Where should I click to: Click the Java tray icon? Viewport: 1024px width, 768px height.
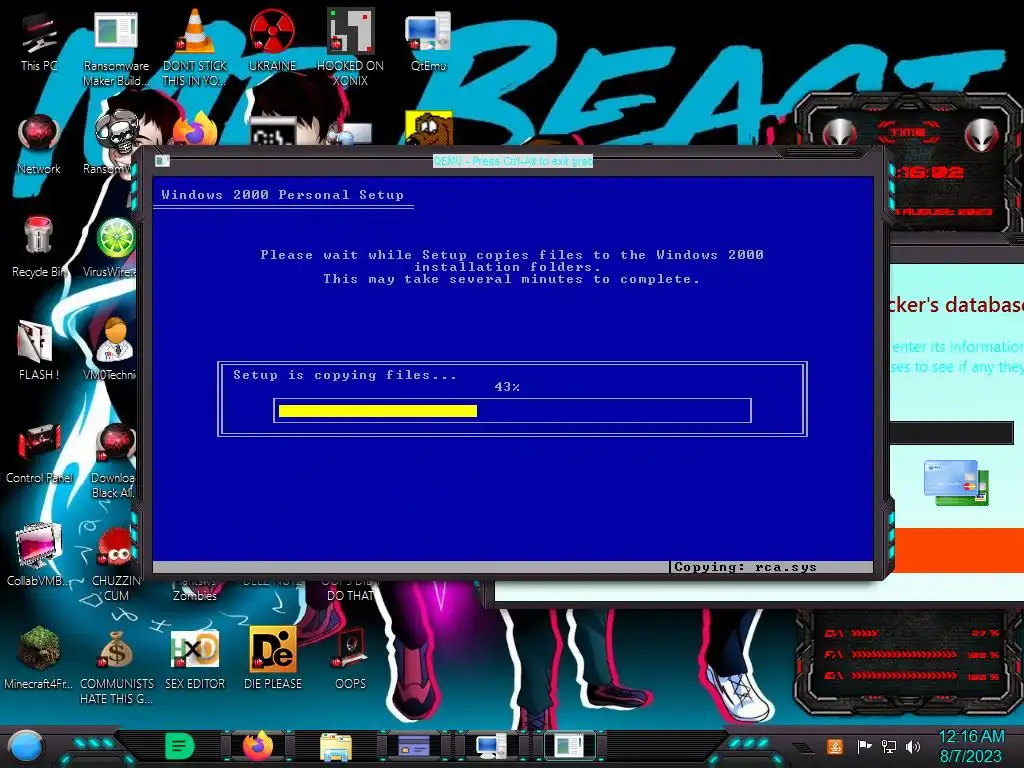click(835, 746)
